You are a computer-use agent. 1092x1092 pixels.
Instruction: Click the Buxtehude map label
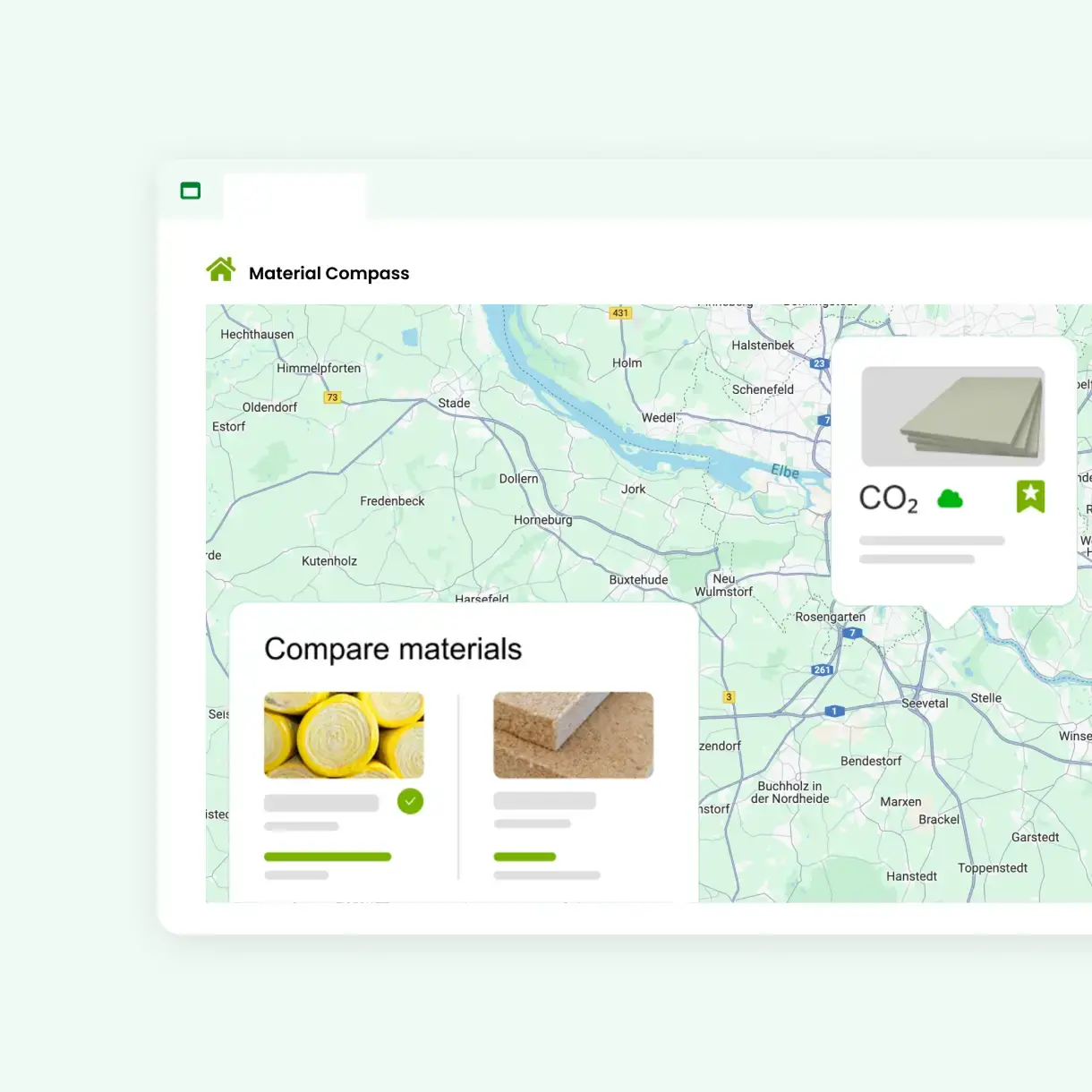[638, 579]
